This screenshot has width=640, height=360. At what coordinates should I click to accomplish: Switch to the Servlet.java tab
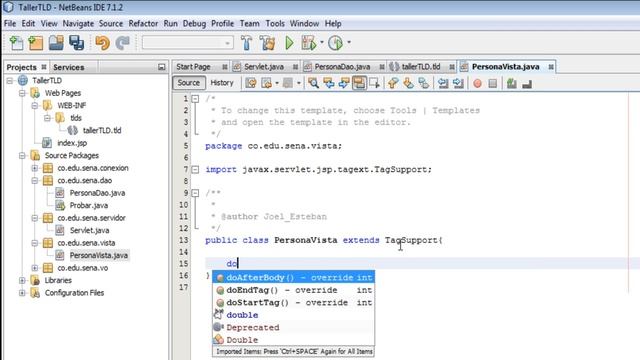263,67
